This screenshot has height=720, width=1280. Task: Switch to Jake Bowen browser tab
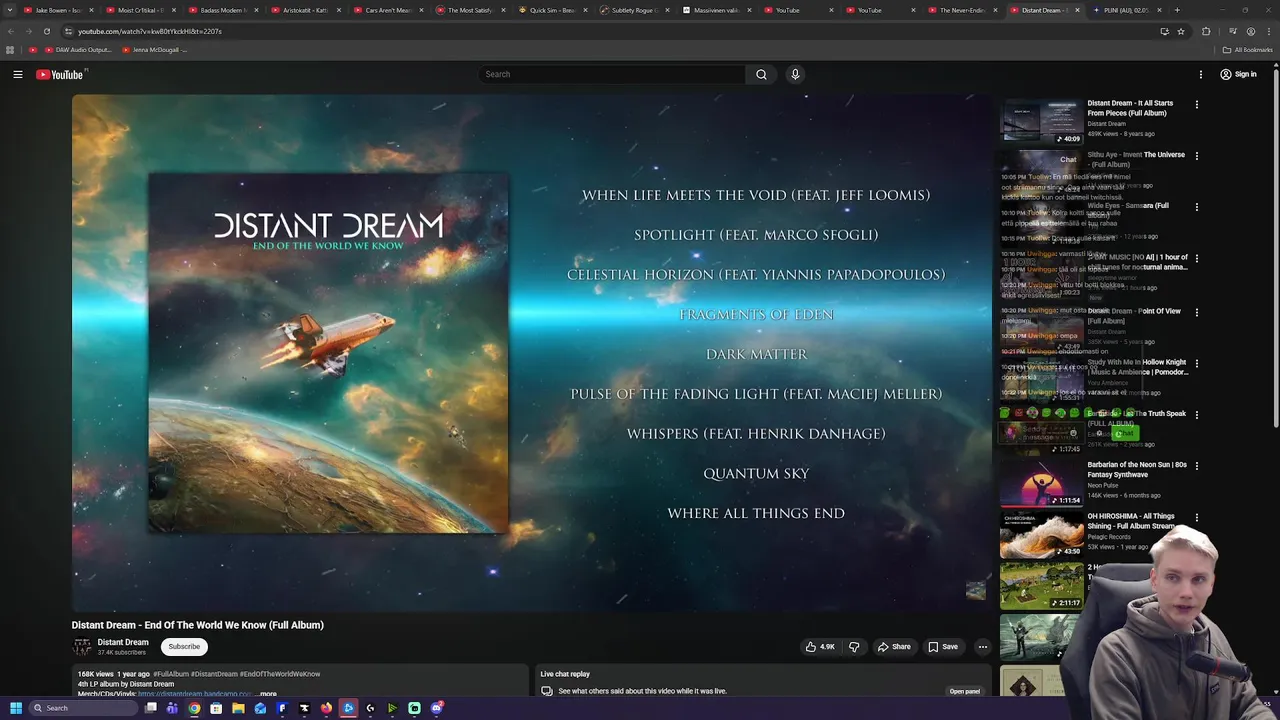tap(57, 10)
